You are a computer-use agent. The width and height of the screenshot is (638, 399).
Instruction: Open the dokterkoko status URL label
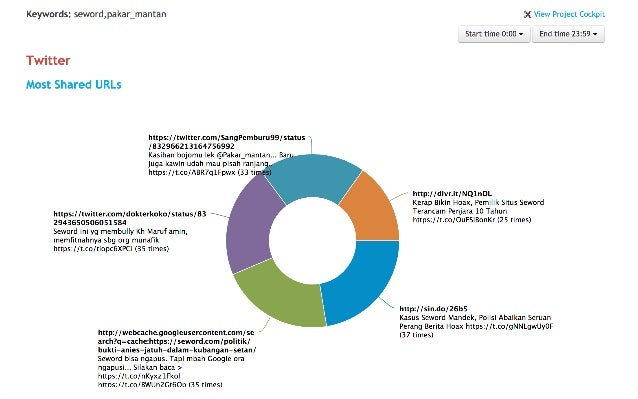click(x=130, y=218)
